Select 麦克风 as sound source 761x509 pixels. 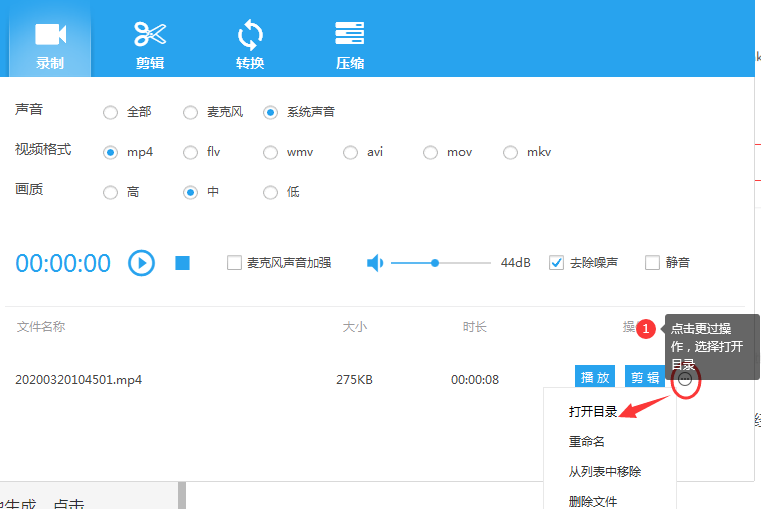[x=190, y=113]
